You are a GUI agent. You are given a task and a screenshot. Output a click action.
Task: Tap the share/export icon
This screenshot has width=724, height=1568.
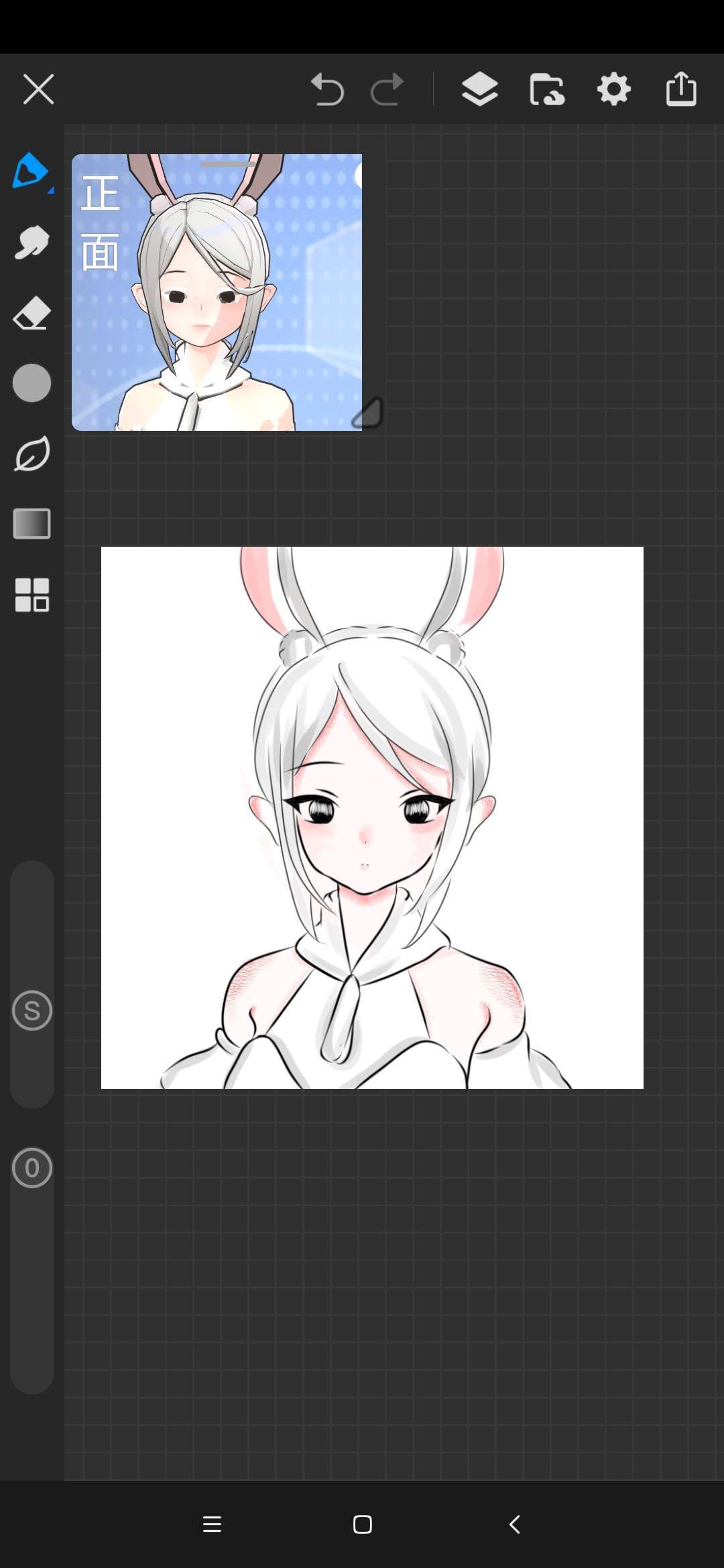tap(681, 89)
